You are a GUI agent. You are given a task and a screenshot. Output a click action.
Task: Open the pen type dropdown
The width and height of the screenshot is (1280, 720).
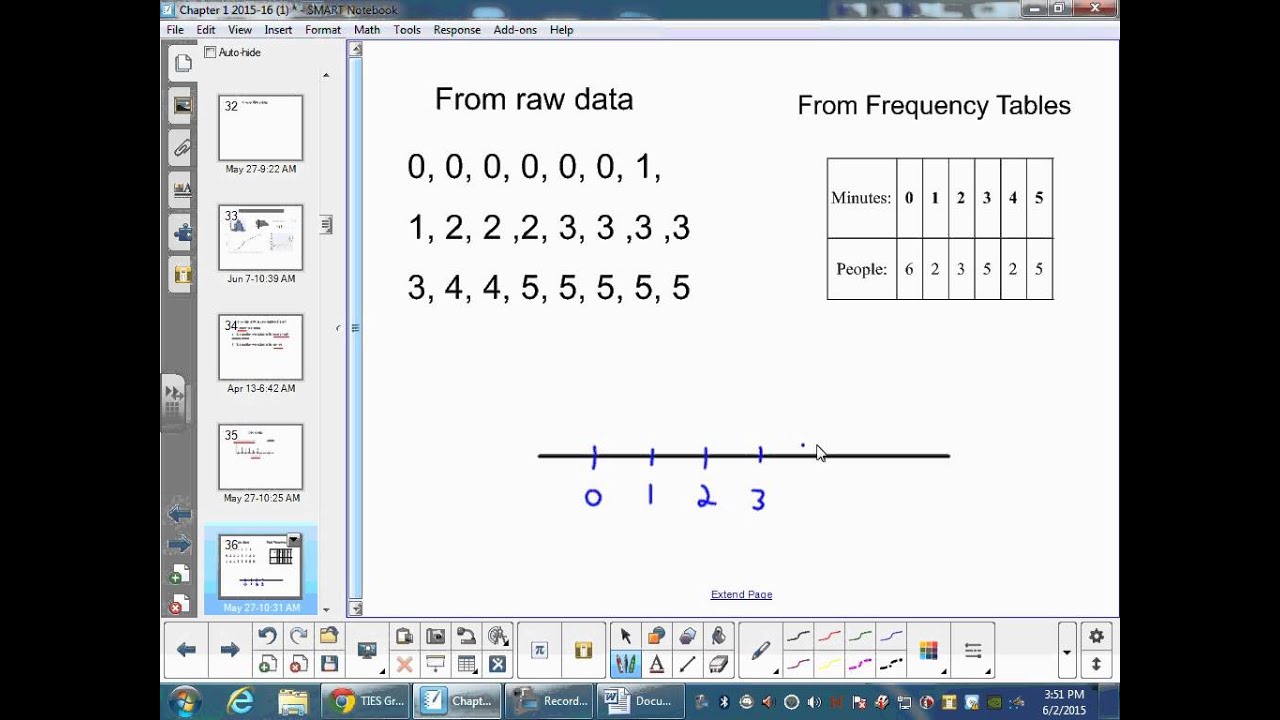pyautogui.click(x=760, y=650)
